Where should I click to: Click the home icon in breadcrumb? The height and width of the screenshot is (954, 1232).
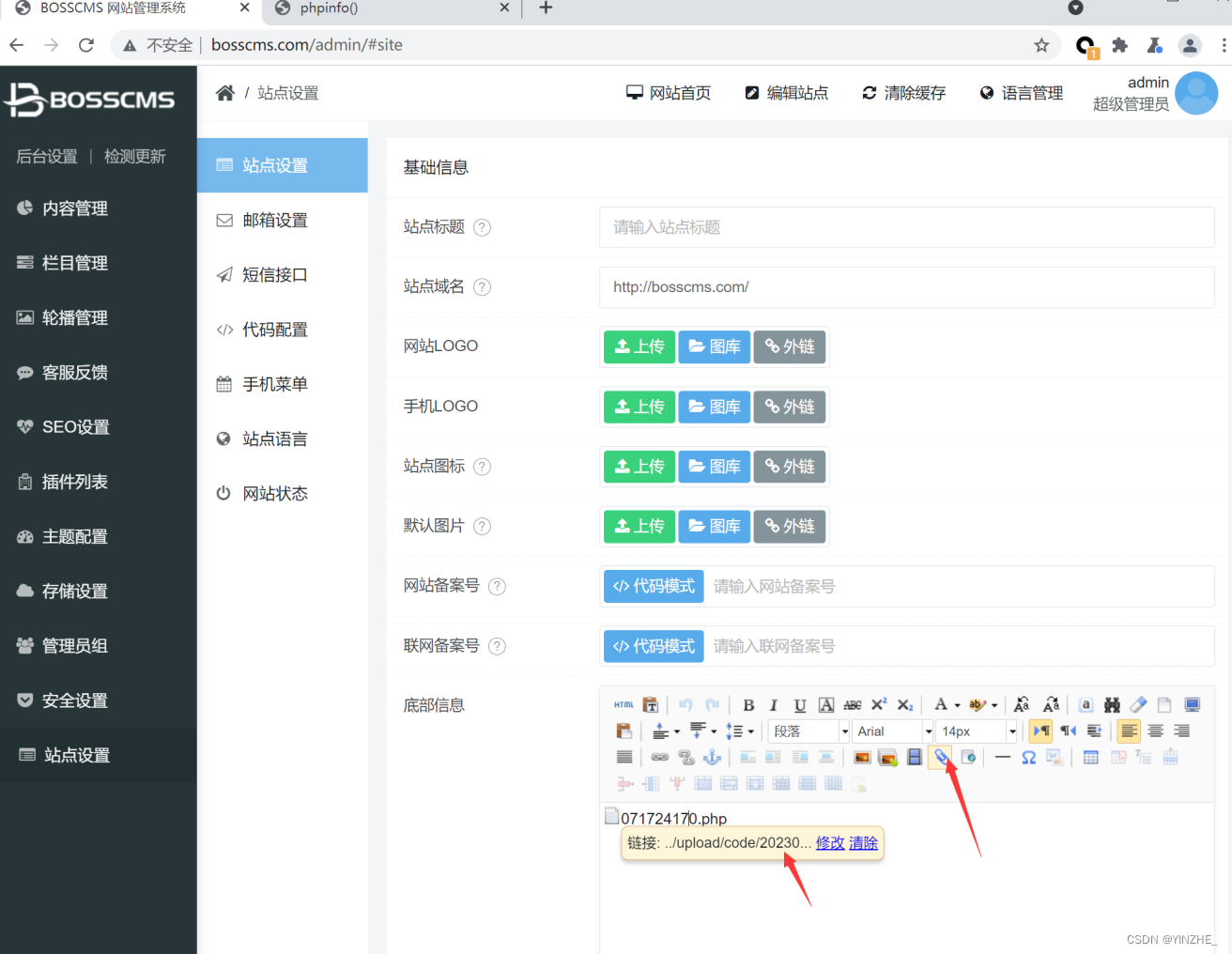click(225, 93)
